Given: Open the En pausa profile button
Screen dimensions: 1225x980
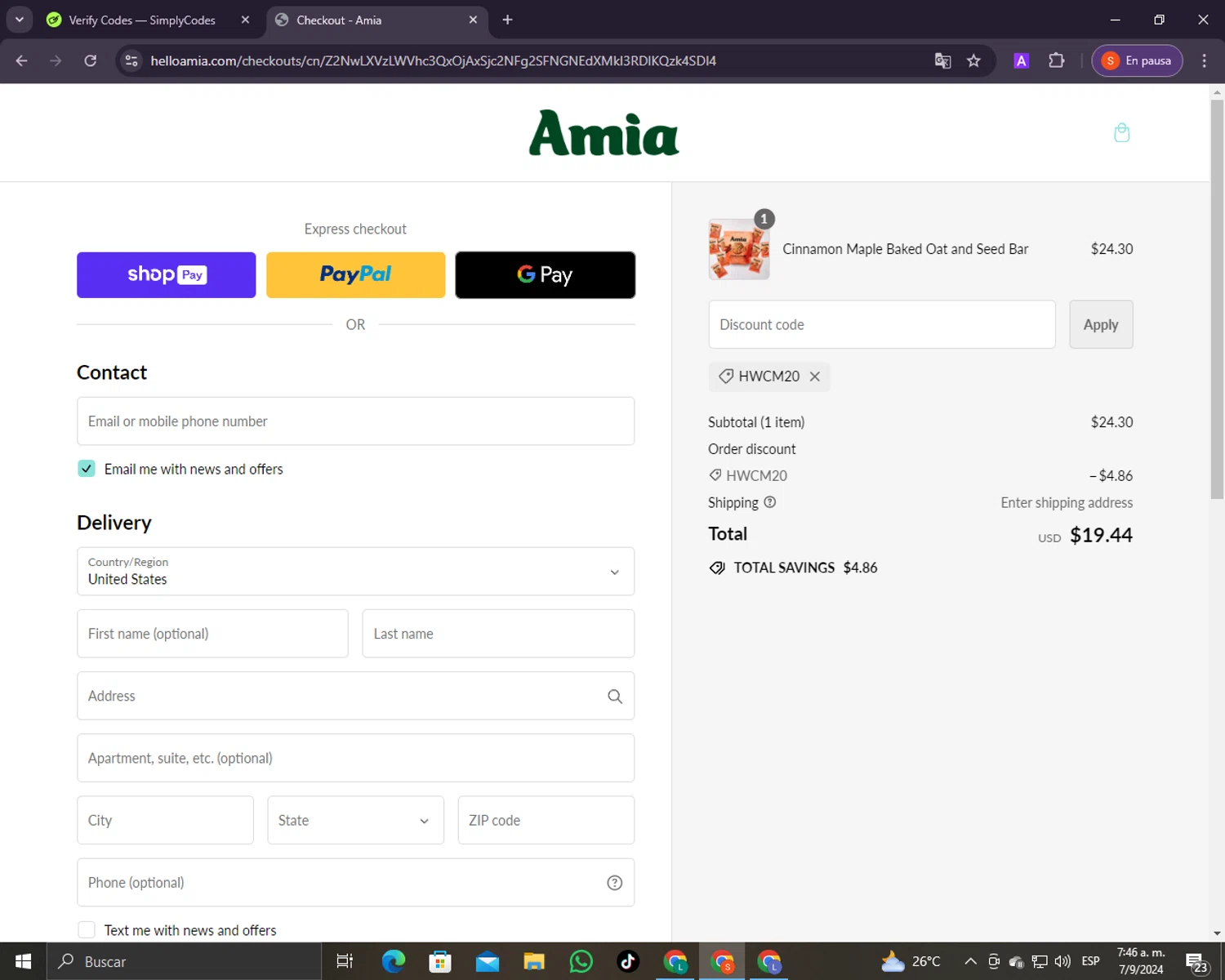Looking at the screenshot, I should click(1137, 60).
